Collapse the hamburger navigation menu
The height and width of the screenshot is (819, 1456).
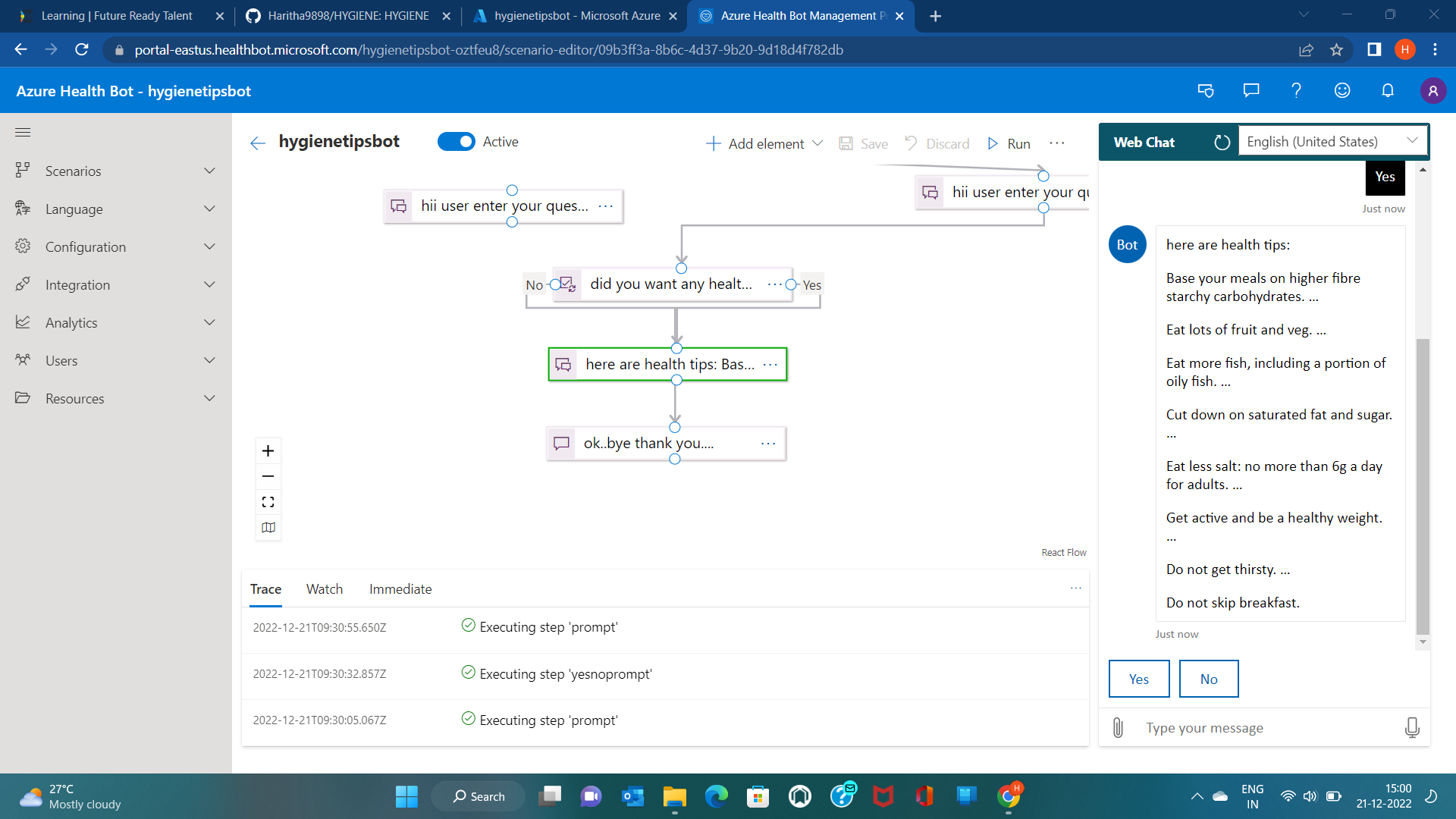23,133
